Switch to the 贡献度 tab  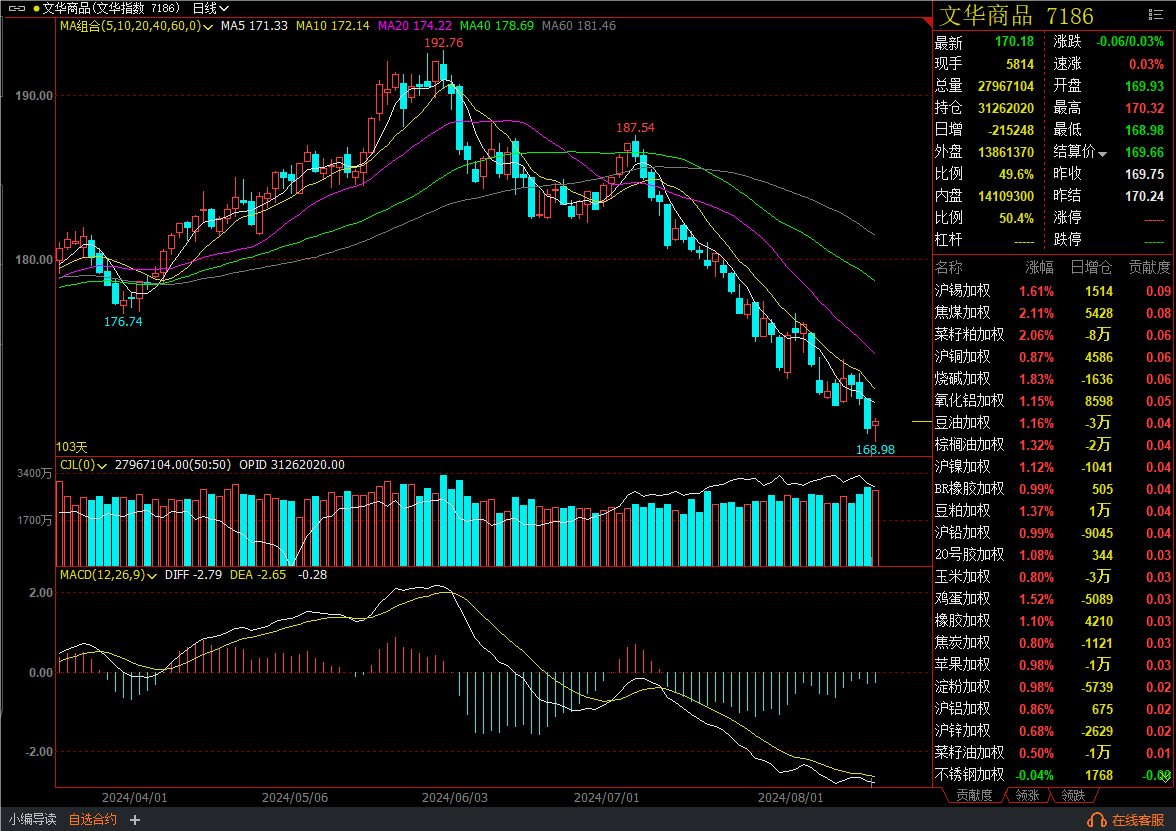[x=974, y=796]
